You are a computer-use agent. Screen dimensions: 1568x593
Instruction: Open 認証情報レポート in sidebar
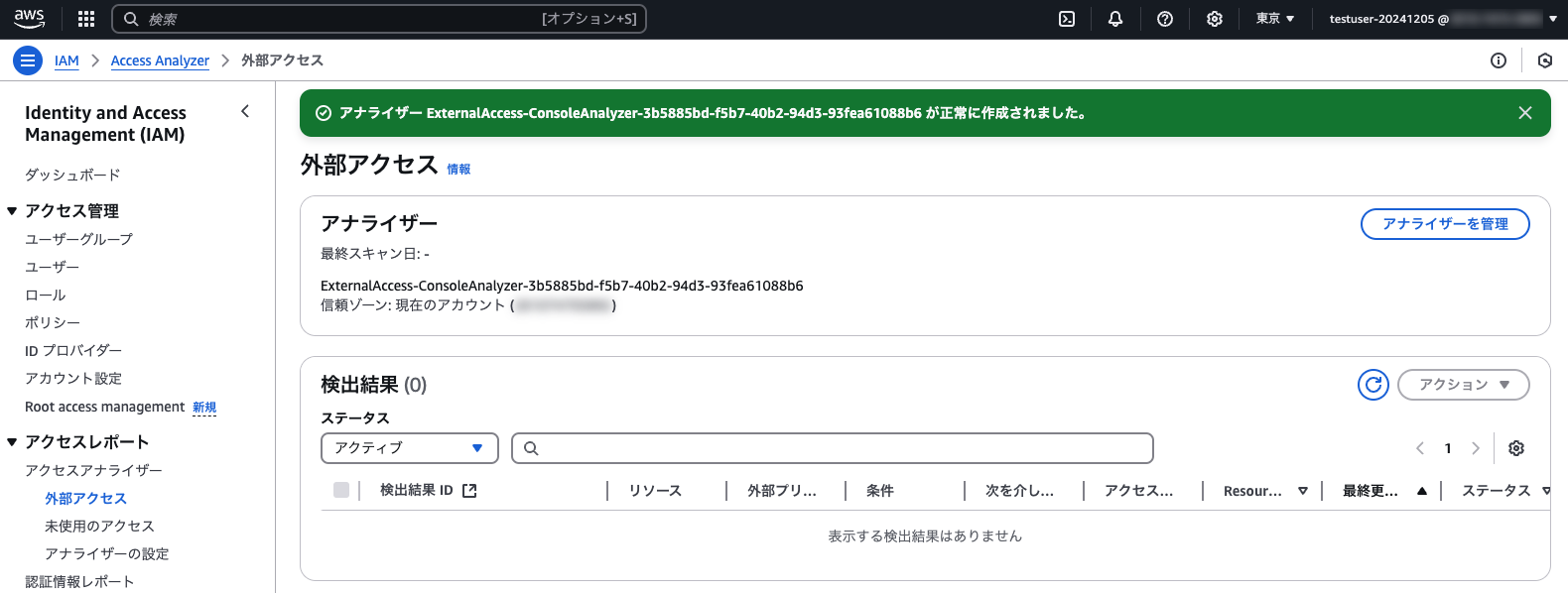pyautogui.click(x=79, y=581)
